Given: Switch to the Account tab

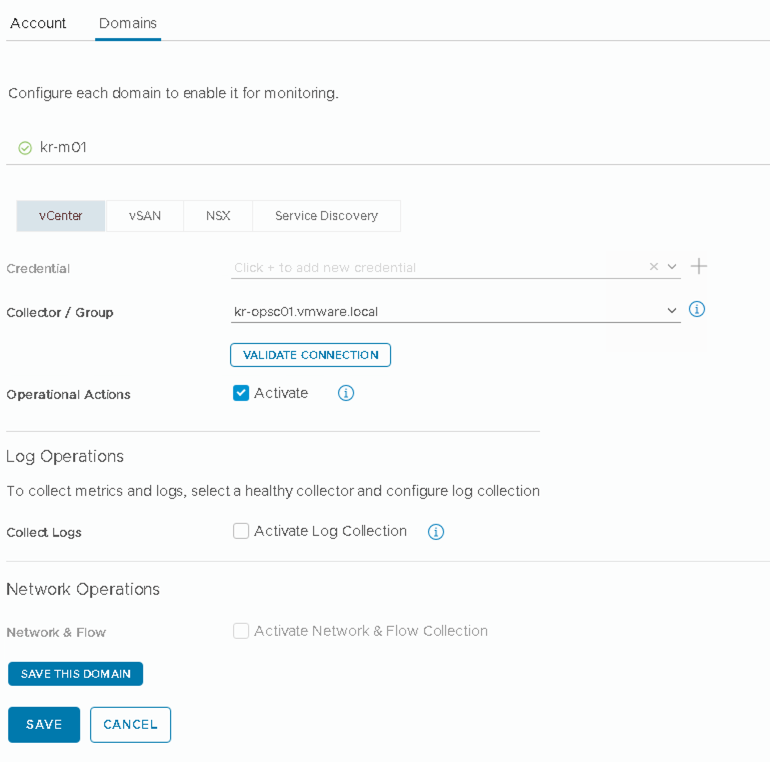Looking at the screenshot, I should point(38,23).
